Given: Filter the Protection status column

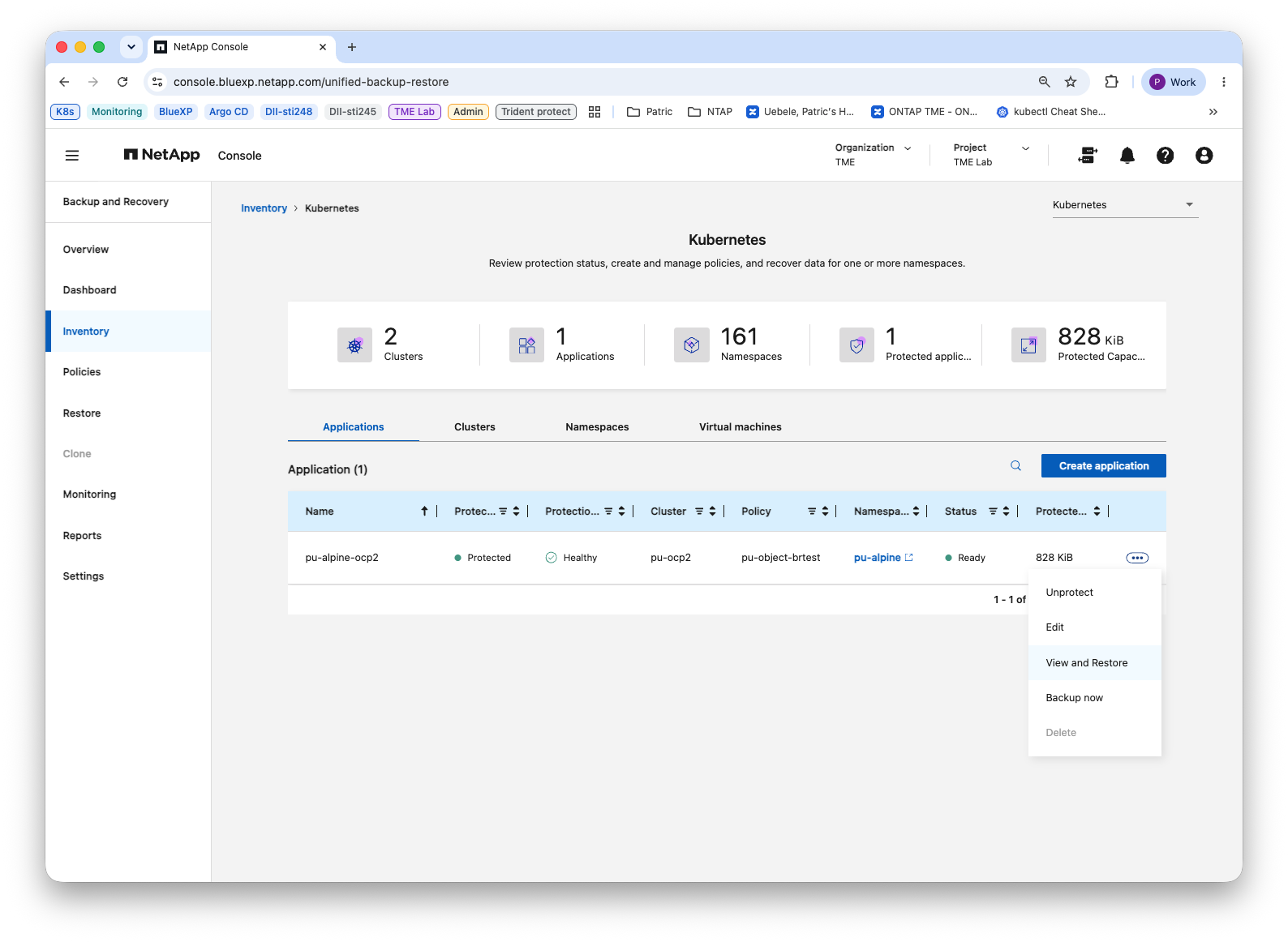Looking at the screenshot, I should 503,512.
